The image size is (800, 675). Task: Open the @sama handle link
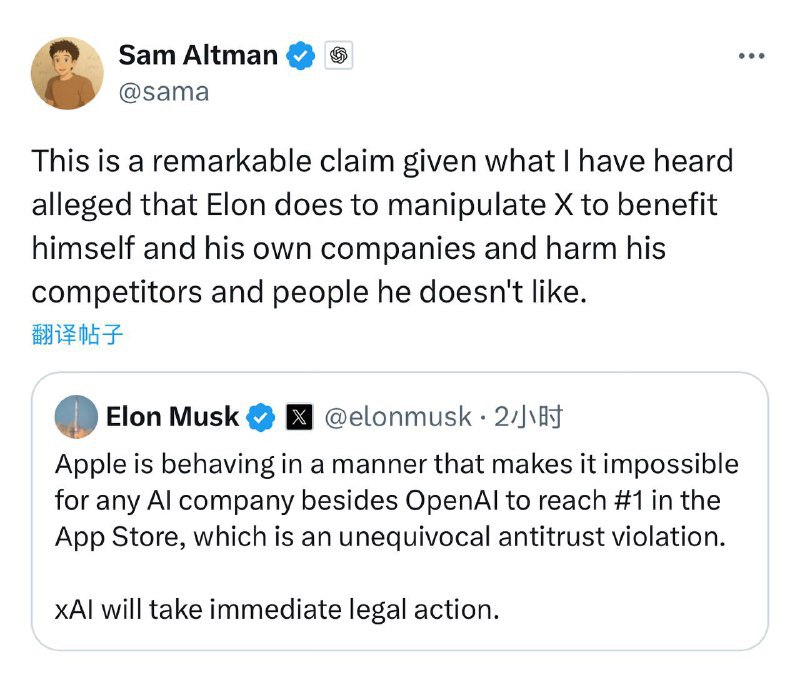pyautogui.click(x=163, y=92)
